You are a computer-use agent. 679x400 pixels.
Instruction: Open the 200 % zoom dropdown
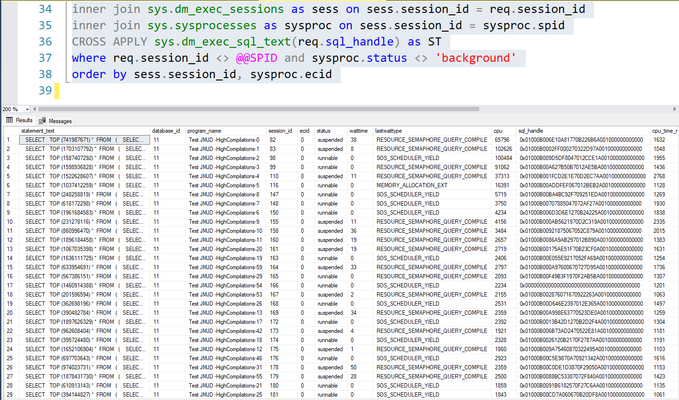point(27,110)
